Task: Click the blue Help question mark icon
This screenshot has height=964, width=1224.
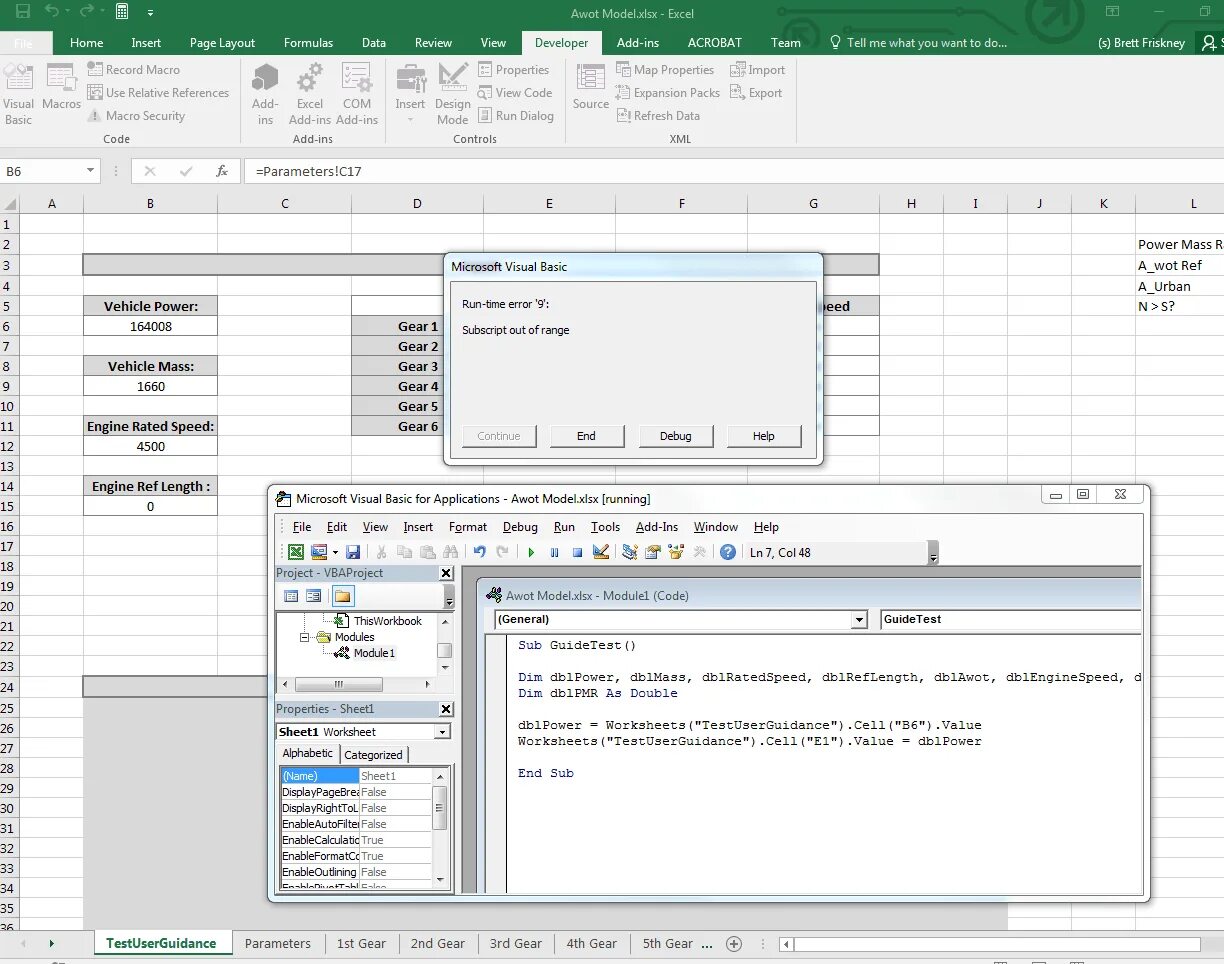Action: pyautogui.click(x=728, y=552)
